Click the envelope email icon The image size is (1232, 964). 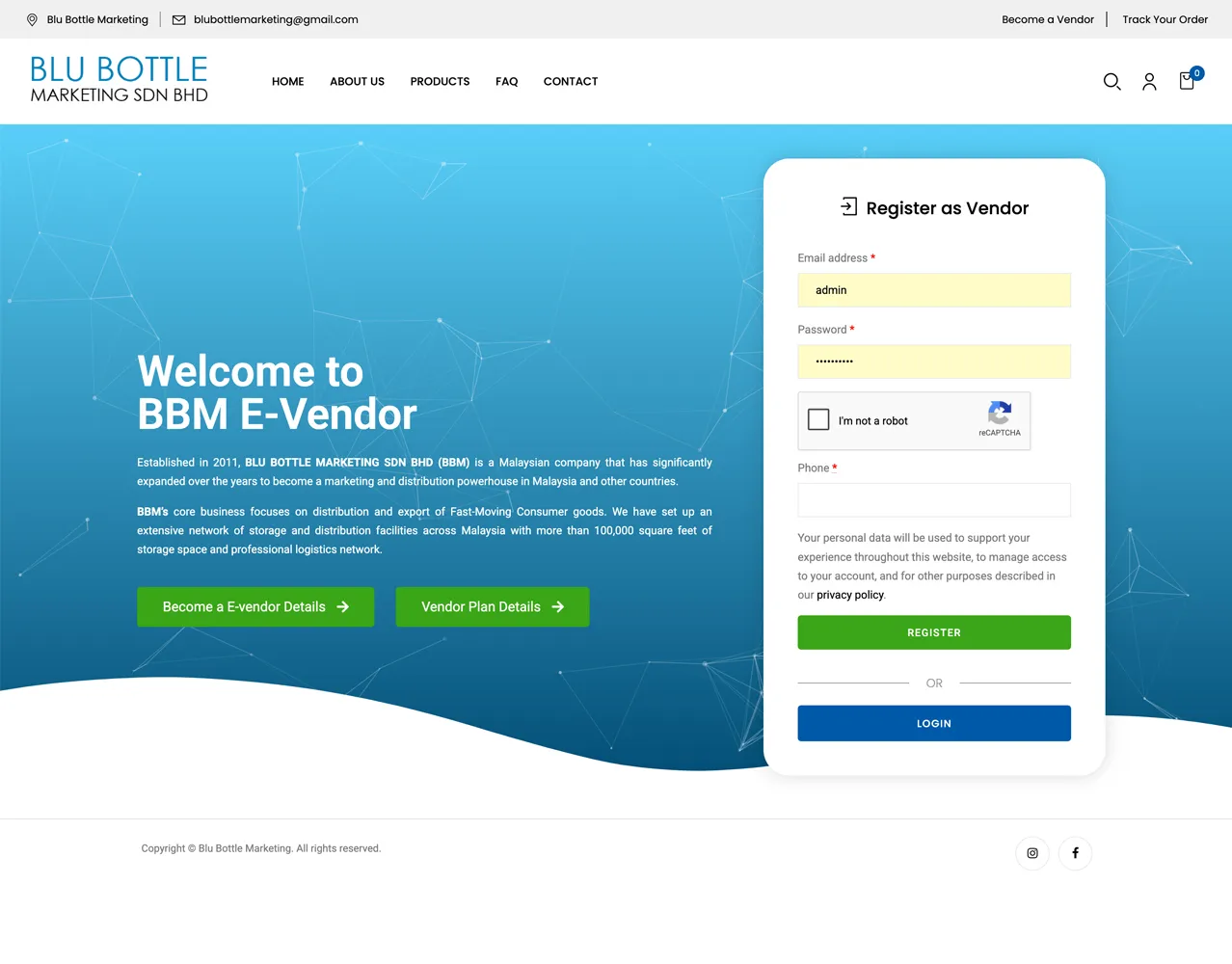[x=178, y=19]
